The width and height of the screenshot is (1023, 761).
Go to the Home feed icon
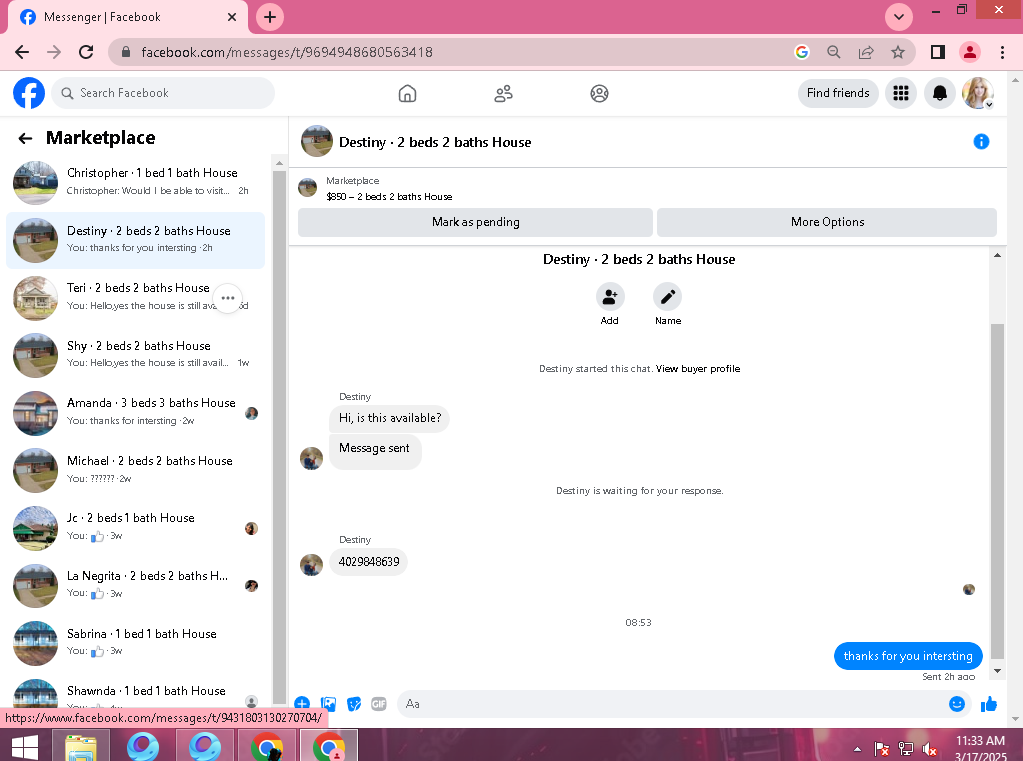pyautogui.click(x=407, y=93)
